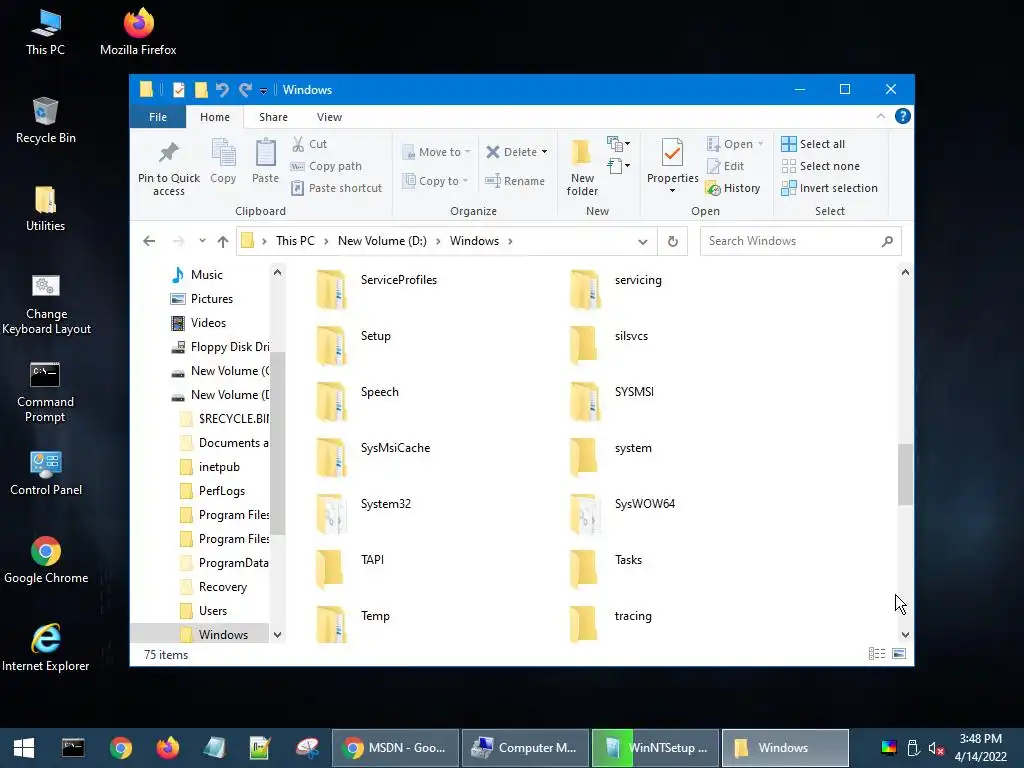1024x768 pixels.
Task: Refresh the Windows folder view
Action: coord(673,242)
